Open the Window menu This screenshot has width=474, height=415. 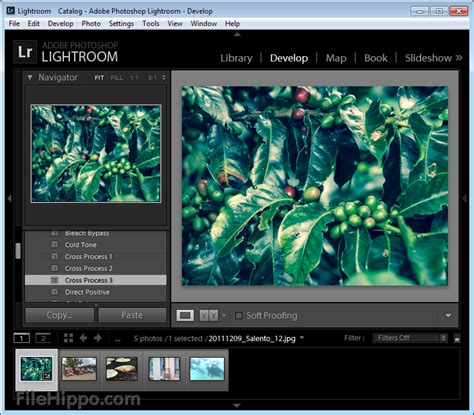204,24
